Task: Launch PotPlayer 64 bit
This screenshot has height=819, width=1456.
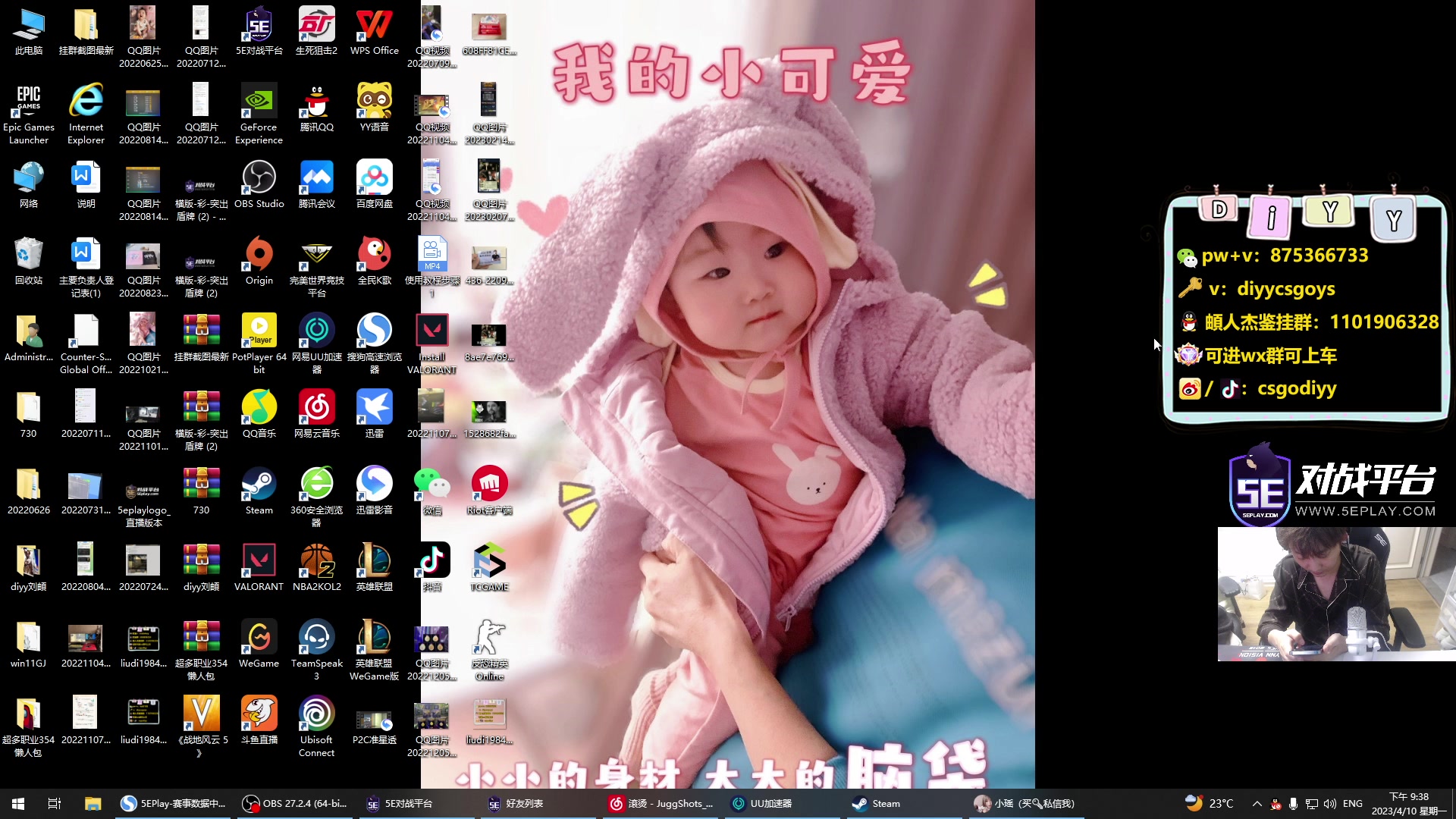Action: click(x=259, y=344)
